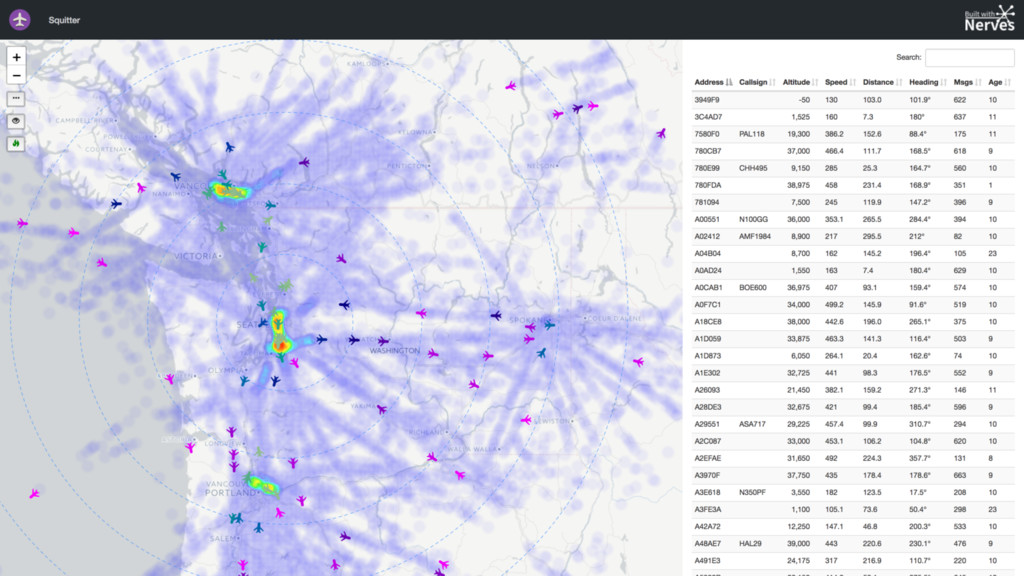This screenshot has height=576, width=1024.
Task: Click the Portland heatmap hotspot
Action: (x=263, y=485)
